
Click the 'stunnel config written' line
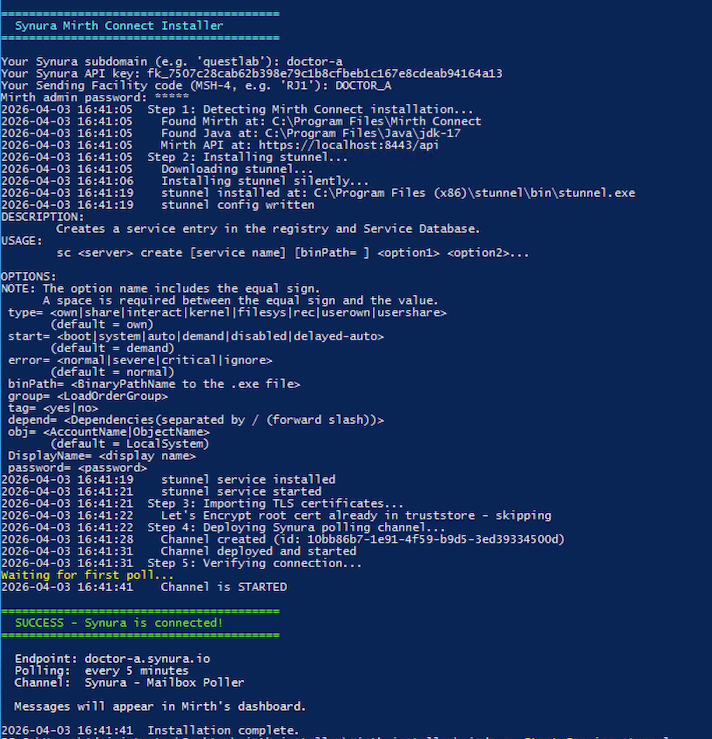[x=237, y=205]
